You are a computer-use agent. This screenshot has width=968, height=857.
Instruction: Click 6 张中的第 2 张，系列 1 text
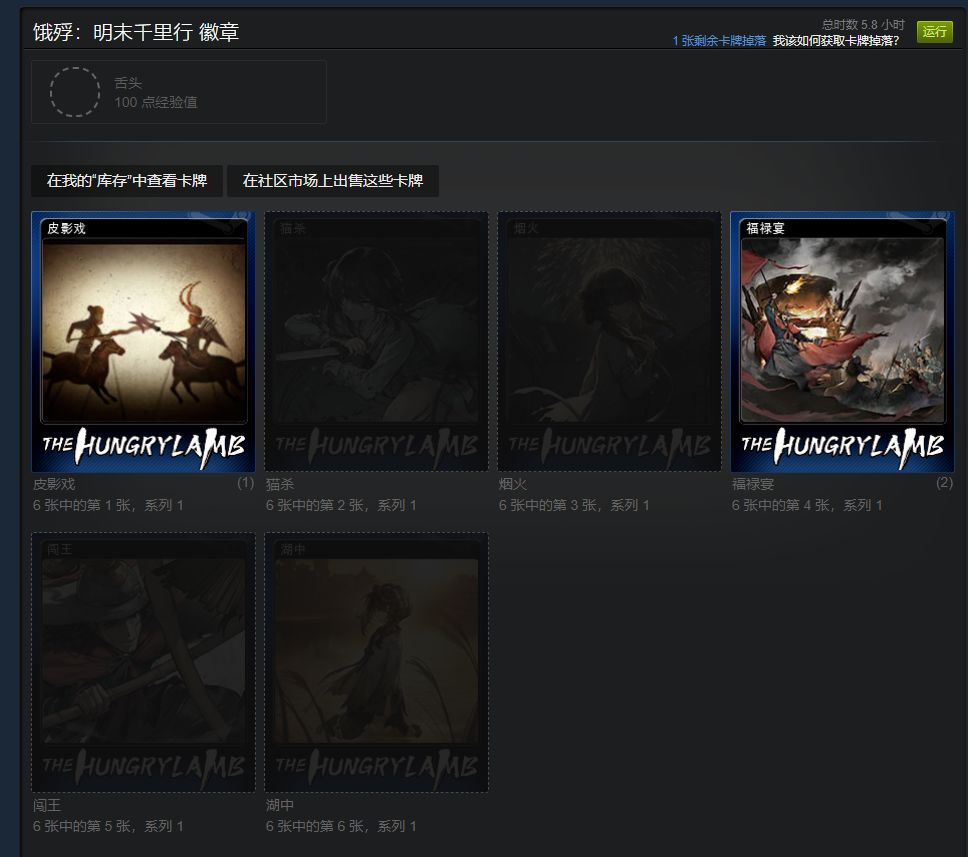point(341,505)
